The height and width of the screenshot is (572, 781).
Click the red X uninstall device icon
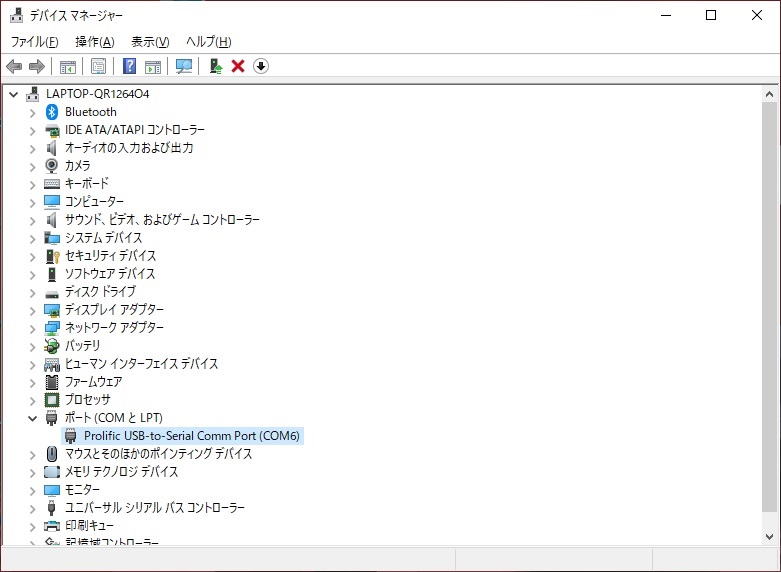click(x=238, y=66)
